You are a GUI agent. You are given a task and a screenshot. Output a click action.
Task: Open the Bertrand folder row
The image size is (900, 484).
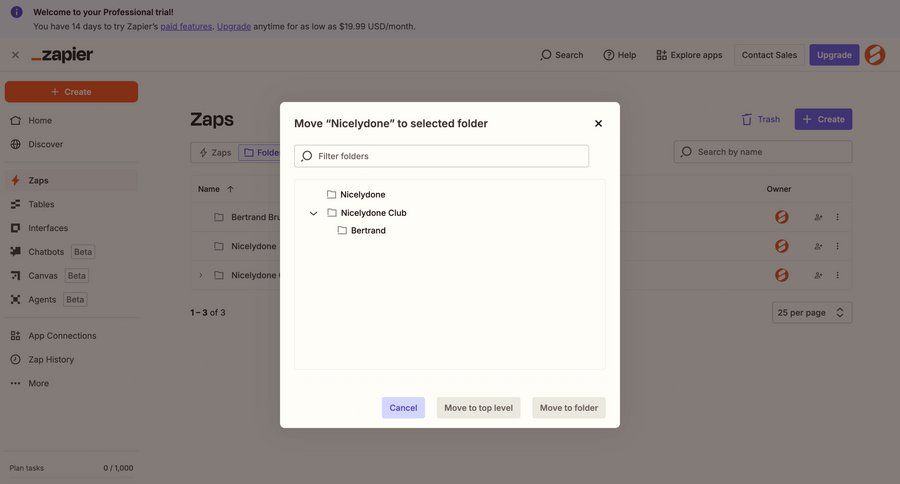(x=255, y=217)
